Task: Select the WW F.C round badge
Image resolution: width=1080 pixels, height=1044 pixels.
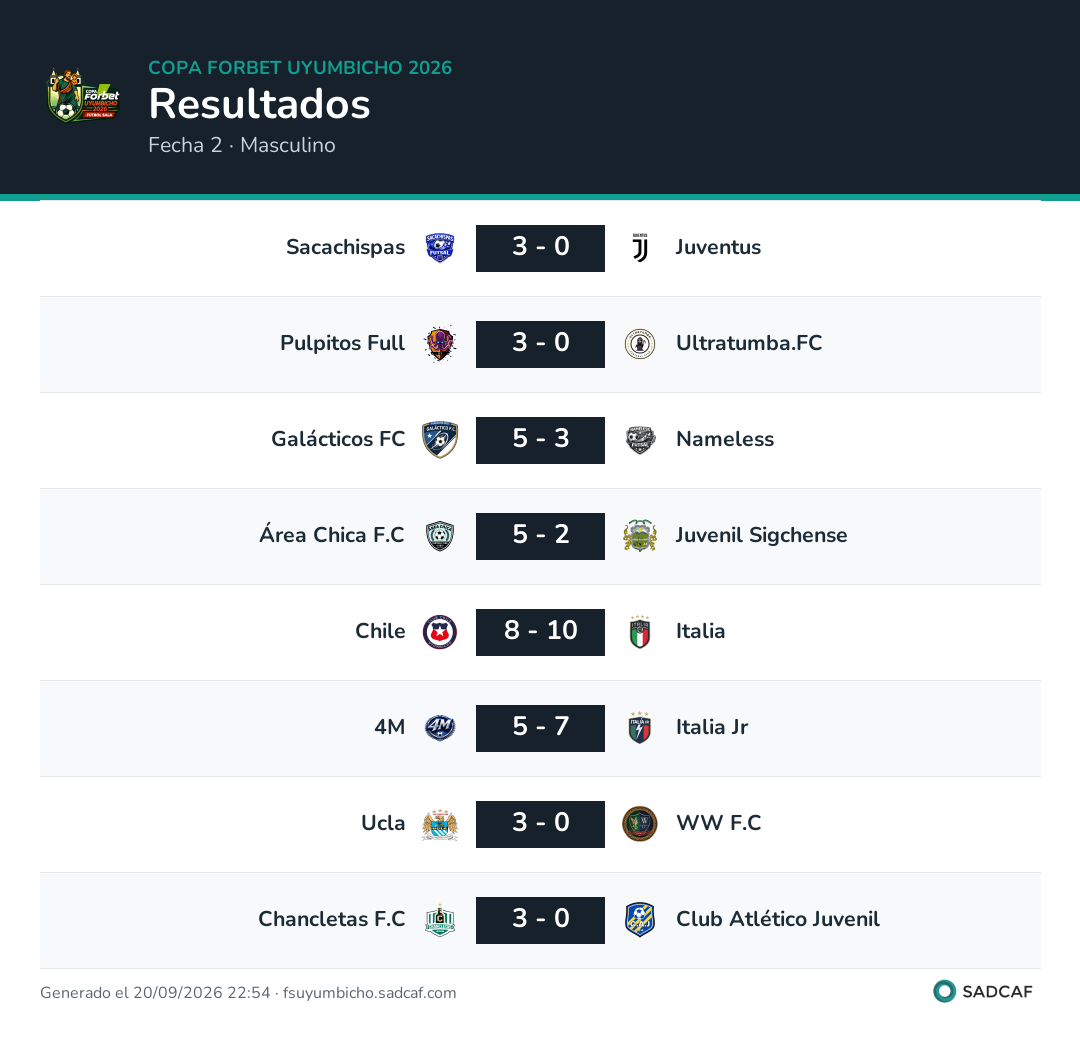Action: point(640,824)
